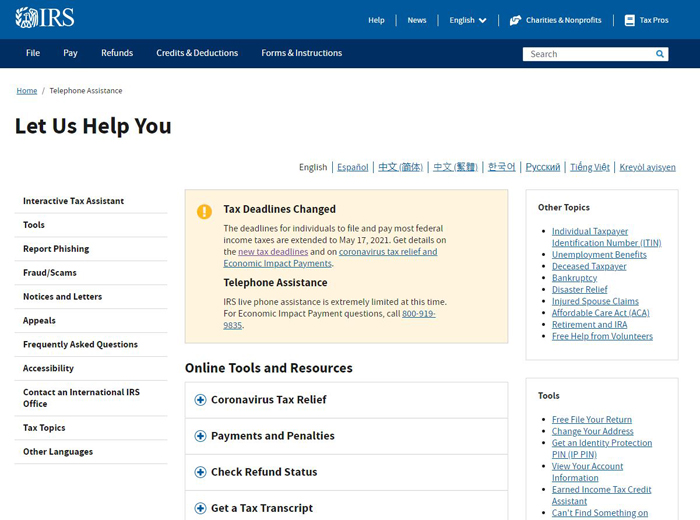Open View Your Account Information link

tap(588, 472)
